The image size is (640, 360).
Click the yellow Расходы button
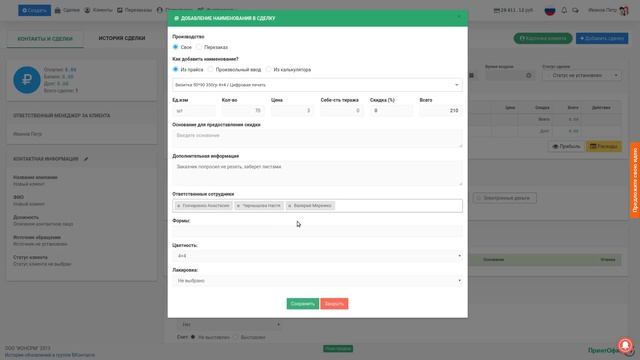coord(604,146)
